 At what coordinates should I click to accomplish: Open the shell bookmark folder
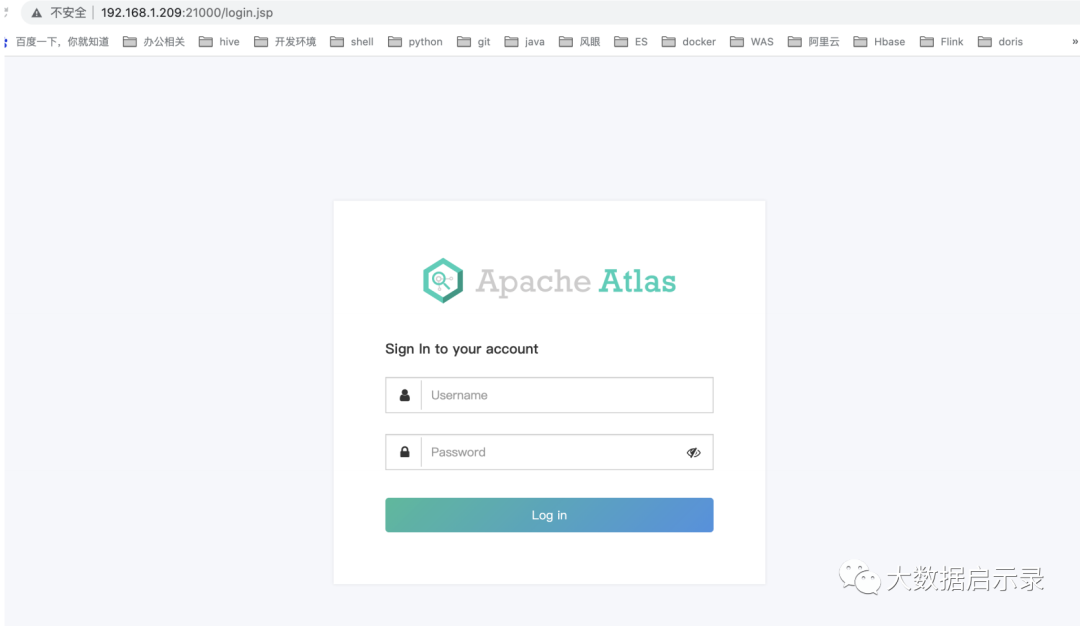coord(351,42)
